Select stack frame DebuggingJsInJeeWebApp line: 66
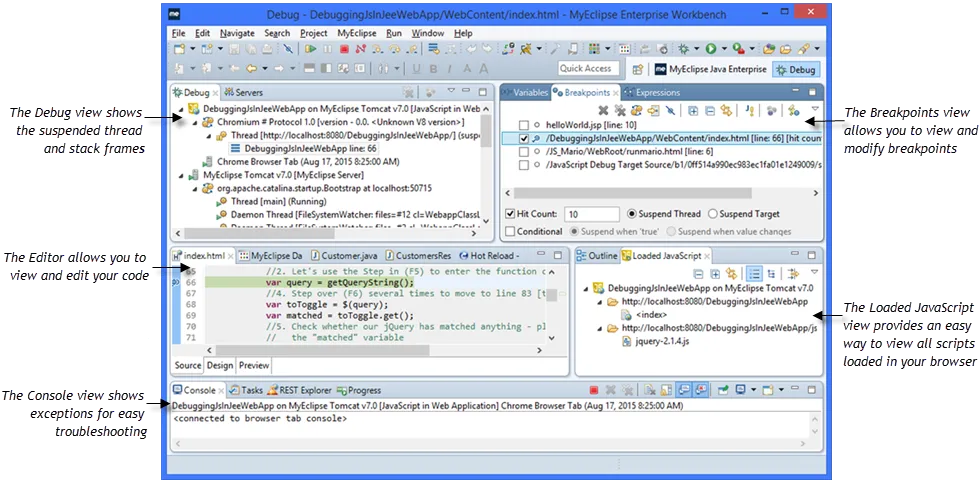Screen dimensions: 980x480 click(x=304, y=148)
